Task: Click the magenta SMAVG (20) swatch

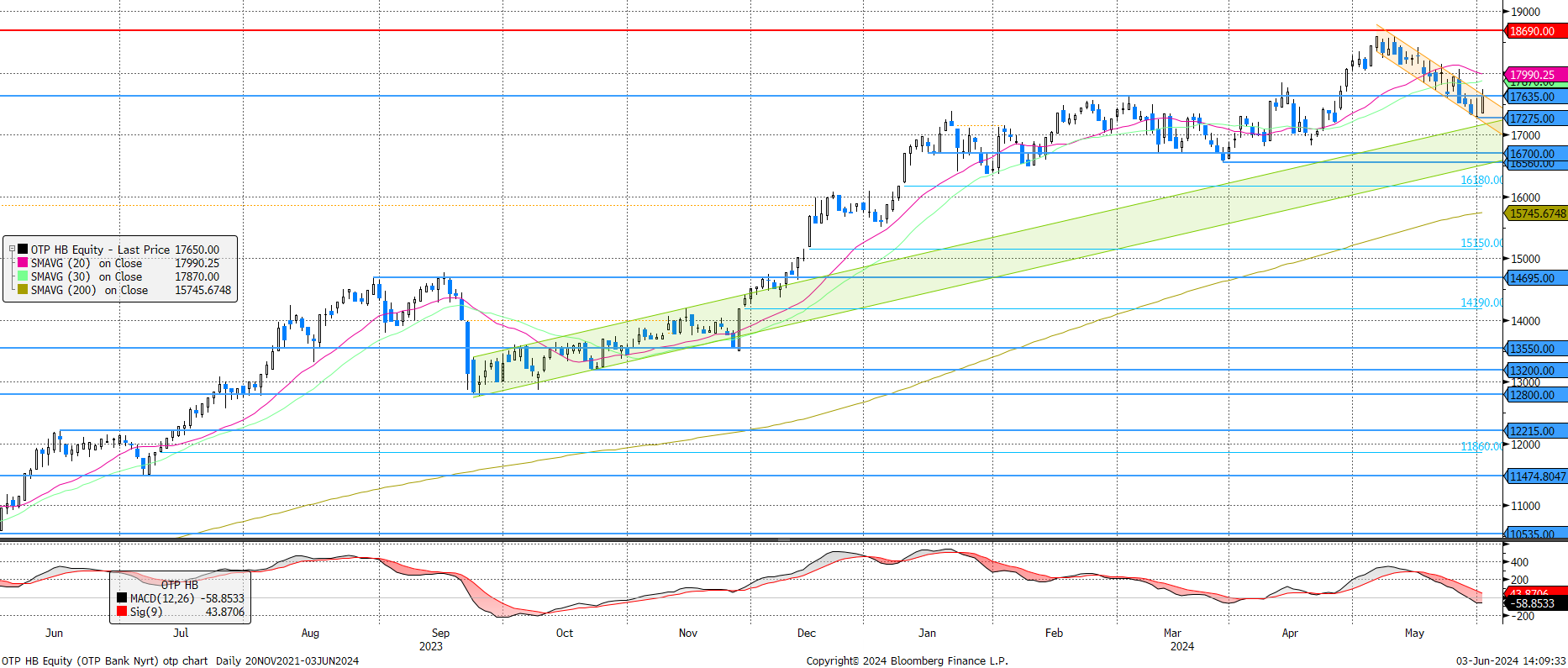Action: [23, 263]
